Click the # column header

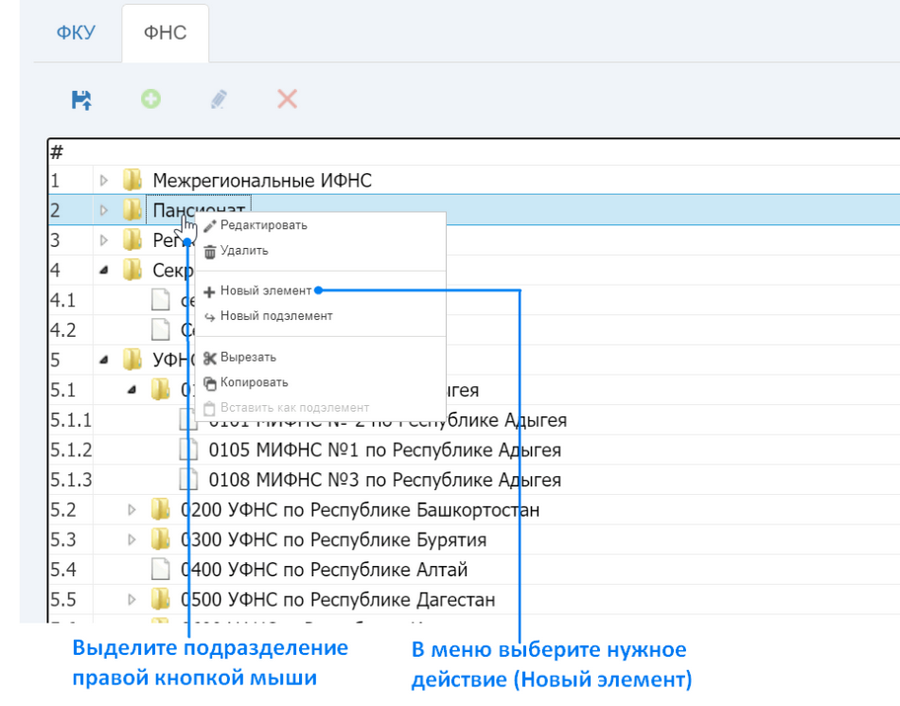(x=57, y=152)
